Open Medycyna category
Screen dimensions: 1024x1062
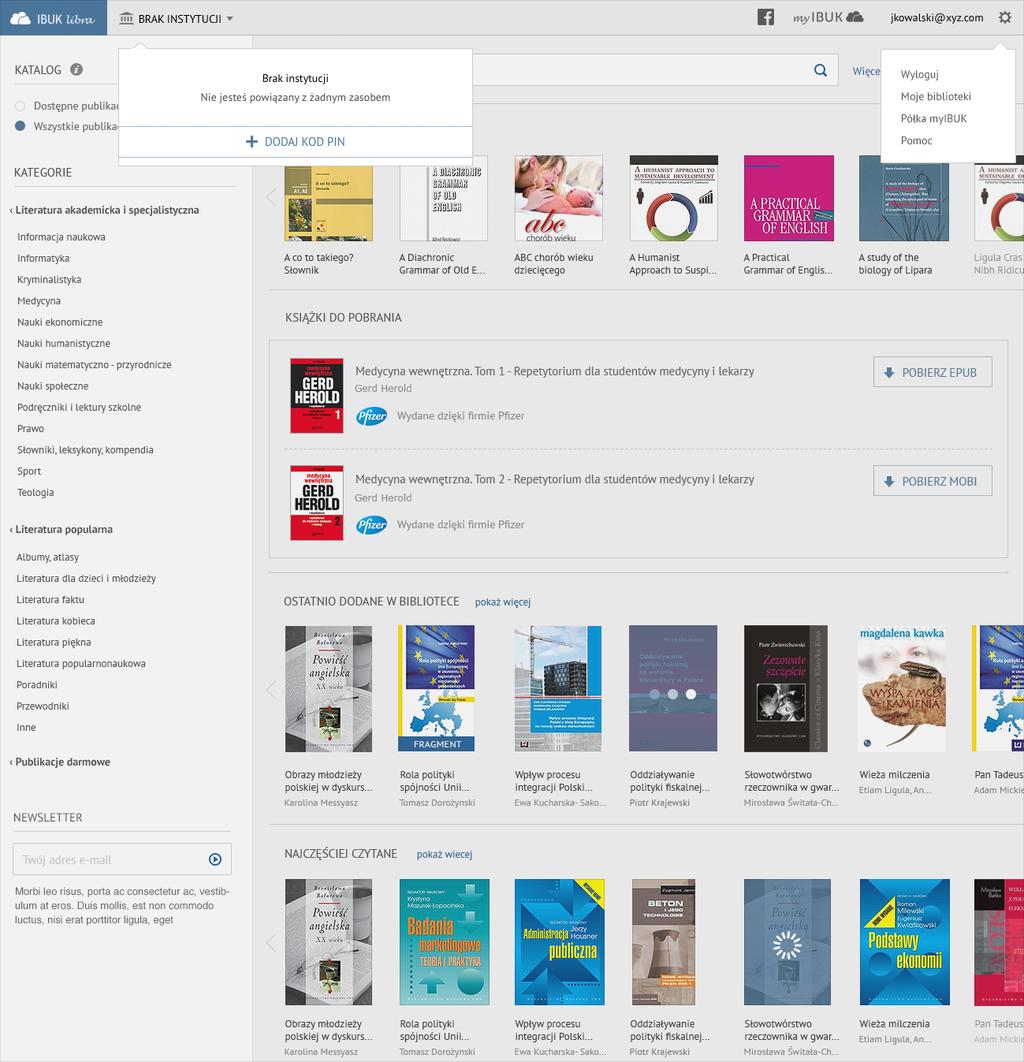[x=39, y=301]
